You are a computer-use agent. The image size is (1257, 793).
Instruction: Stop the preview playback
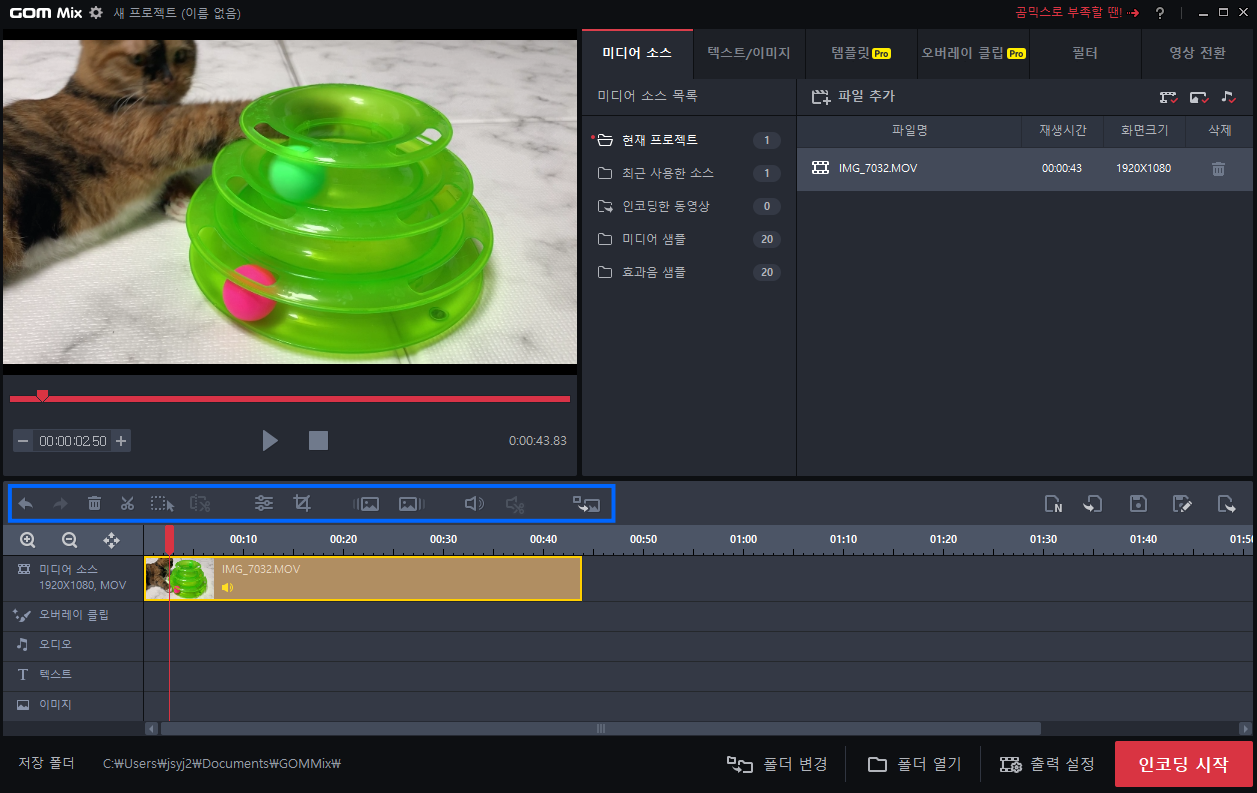318,441
